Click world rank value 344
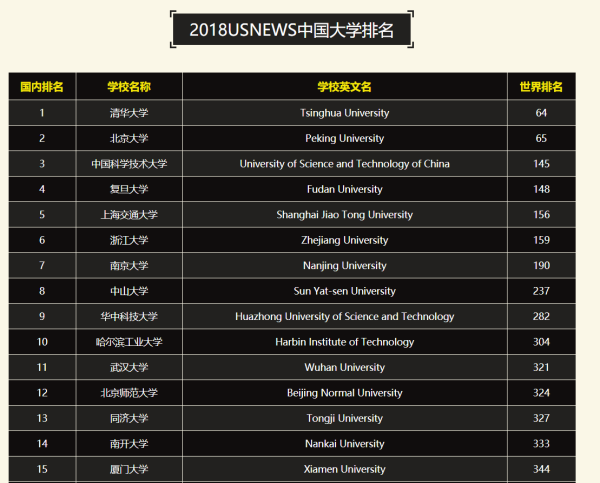600x483 pixels. point(541,469)
